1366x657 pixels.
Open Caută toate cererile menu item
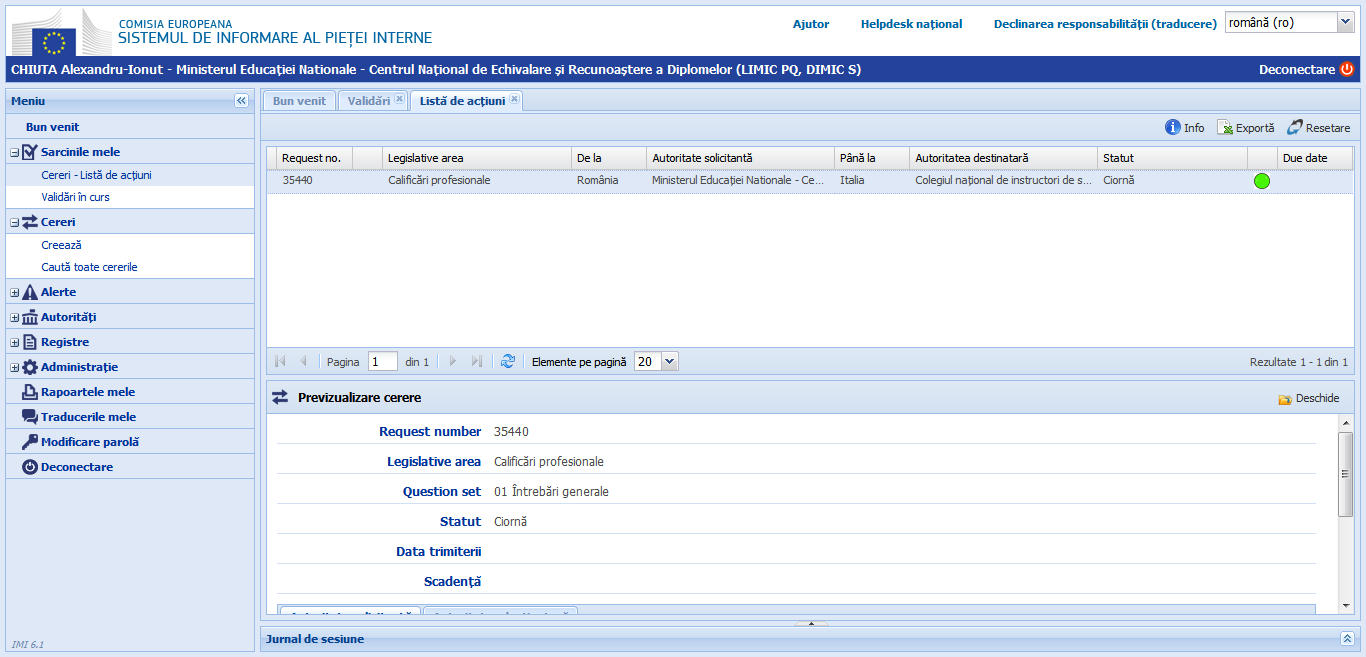89,267
